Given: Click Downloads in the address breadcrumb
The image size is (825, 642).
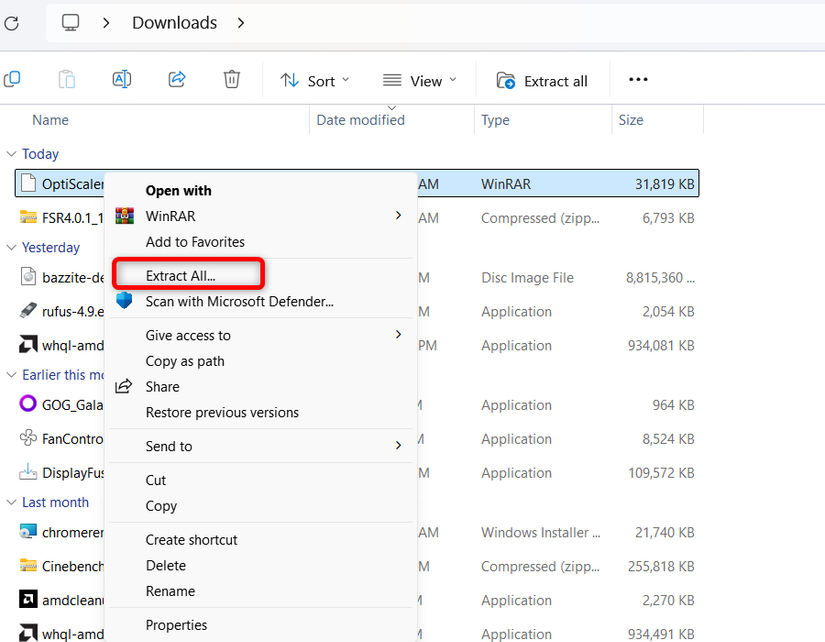Looking at the screenshot, I should [174, 23].
